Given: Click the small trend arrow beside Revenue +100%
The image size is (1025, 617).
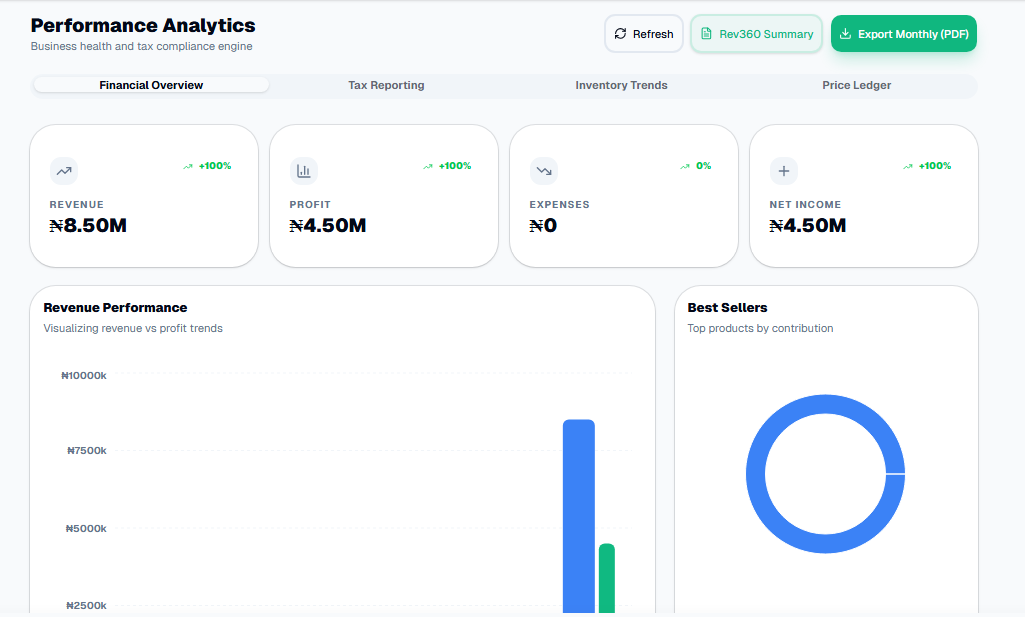Looking at the screenshot, I should [x=188, y=167].
